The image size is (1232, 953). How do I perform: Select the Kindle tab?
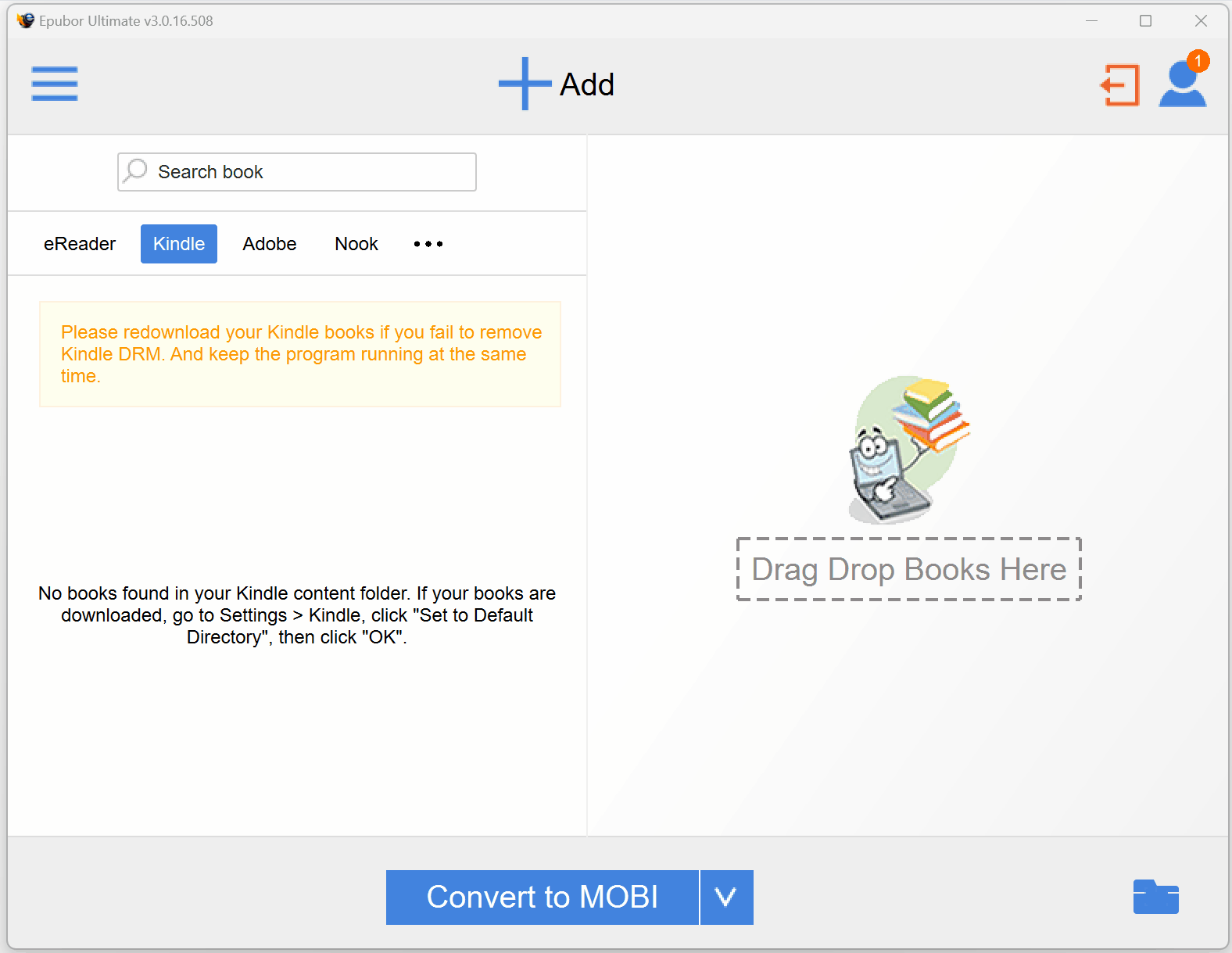point(179,244)
